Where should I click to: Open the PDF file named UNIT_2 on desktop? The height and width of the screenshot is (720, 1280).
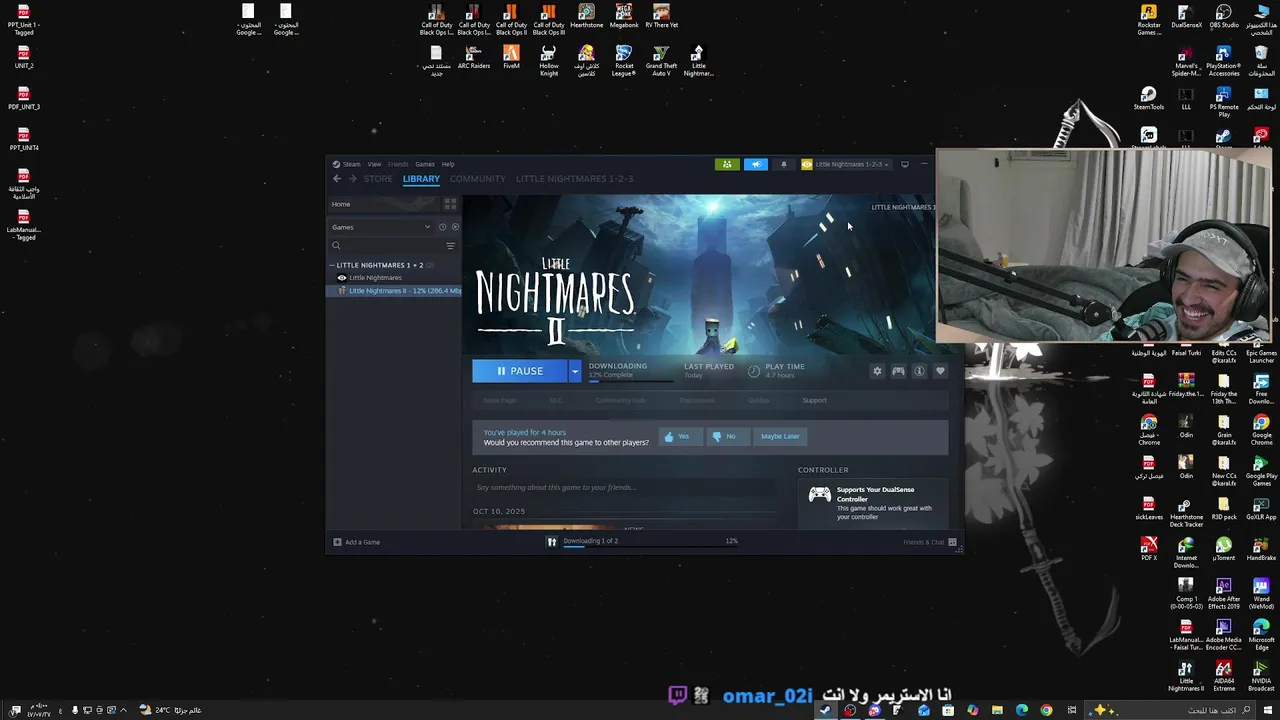pyautogui.click(x=24, y=57)
